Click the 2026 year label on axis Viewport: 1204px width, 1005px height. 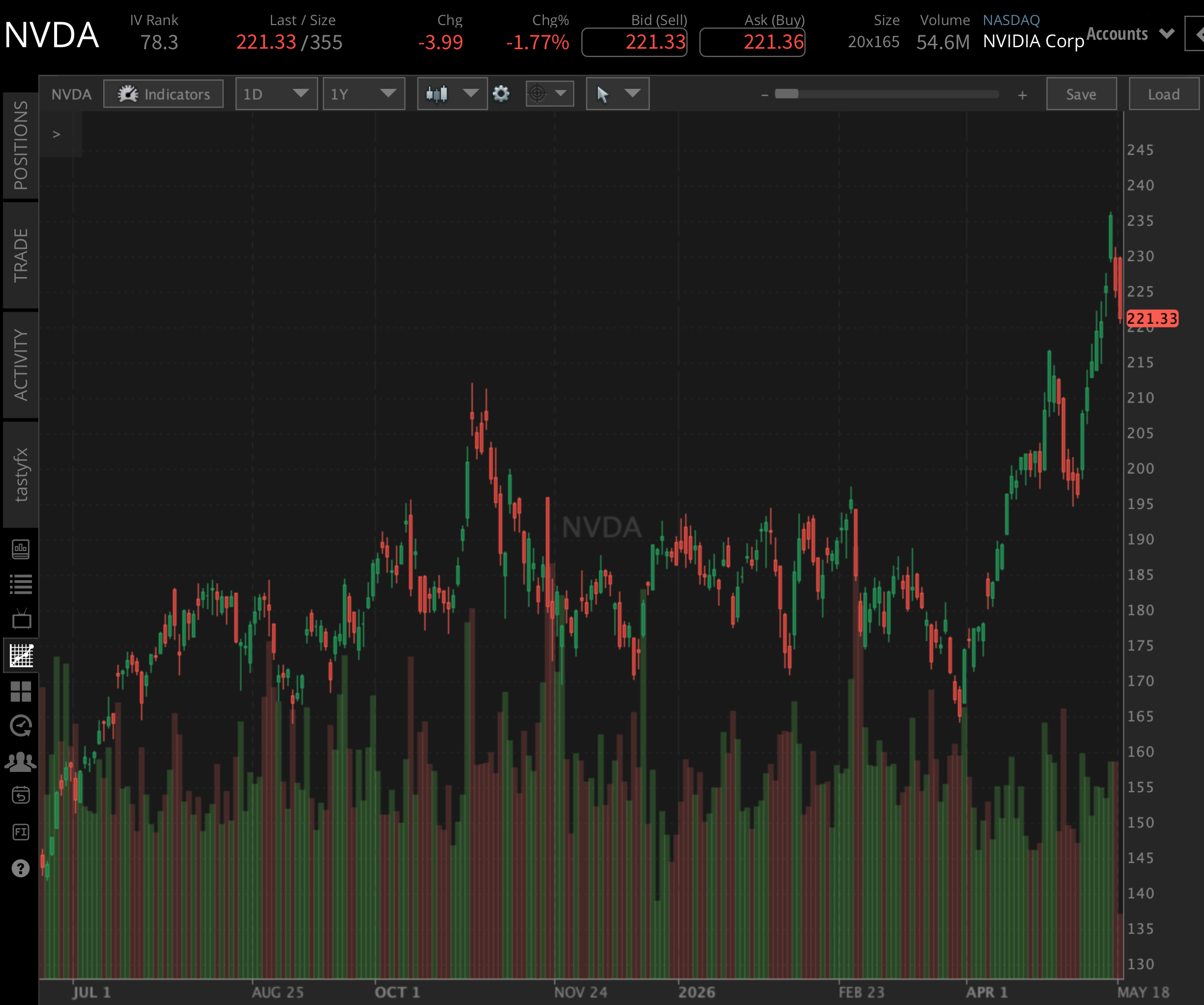(696, 992)
